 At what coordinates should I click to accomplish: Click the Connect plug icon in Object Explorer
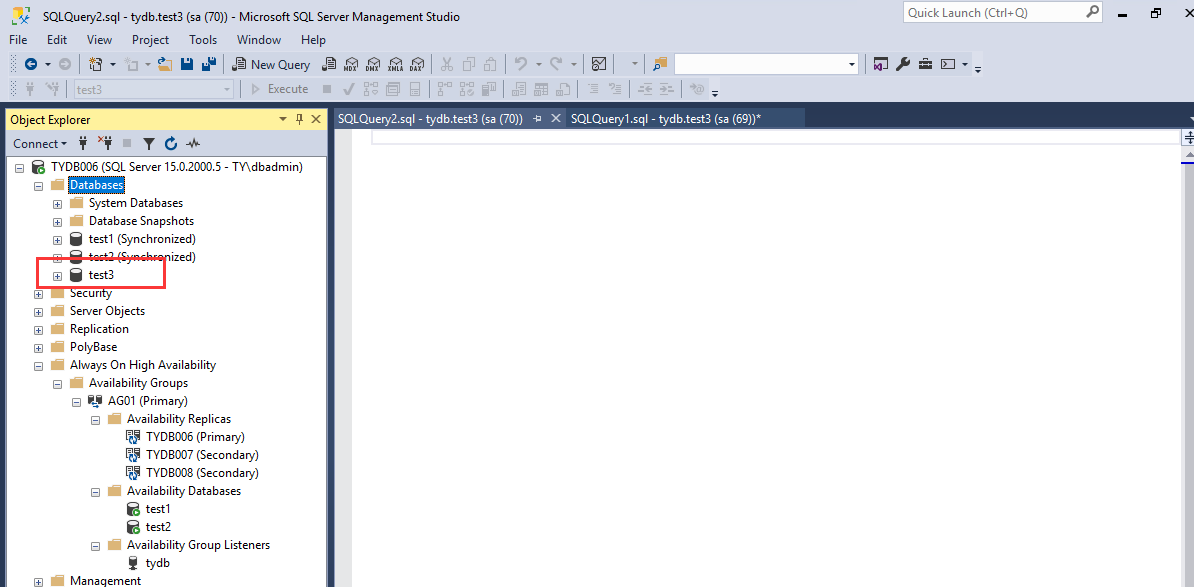tap(83, 143)
